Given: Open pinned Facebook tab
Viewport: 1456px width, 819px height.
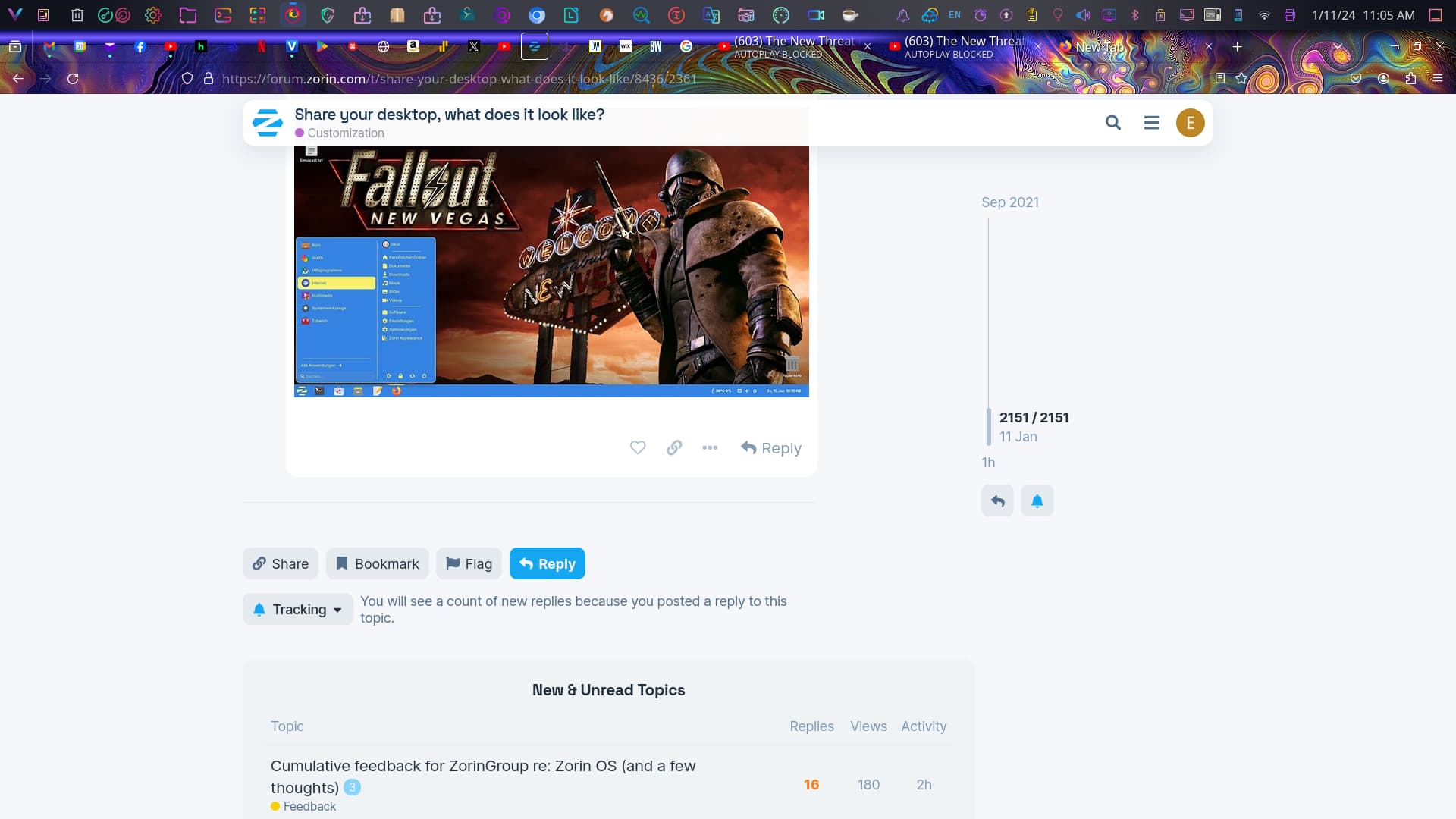Looking at the screenshot, I should click(x=140, y=47).
